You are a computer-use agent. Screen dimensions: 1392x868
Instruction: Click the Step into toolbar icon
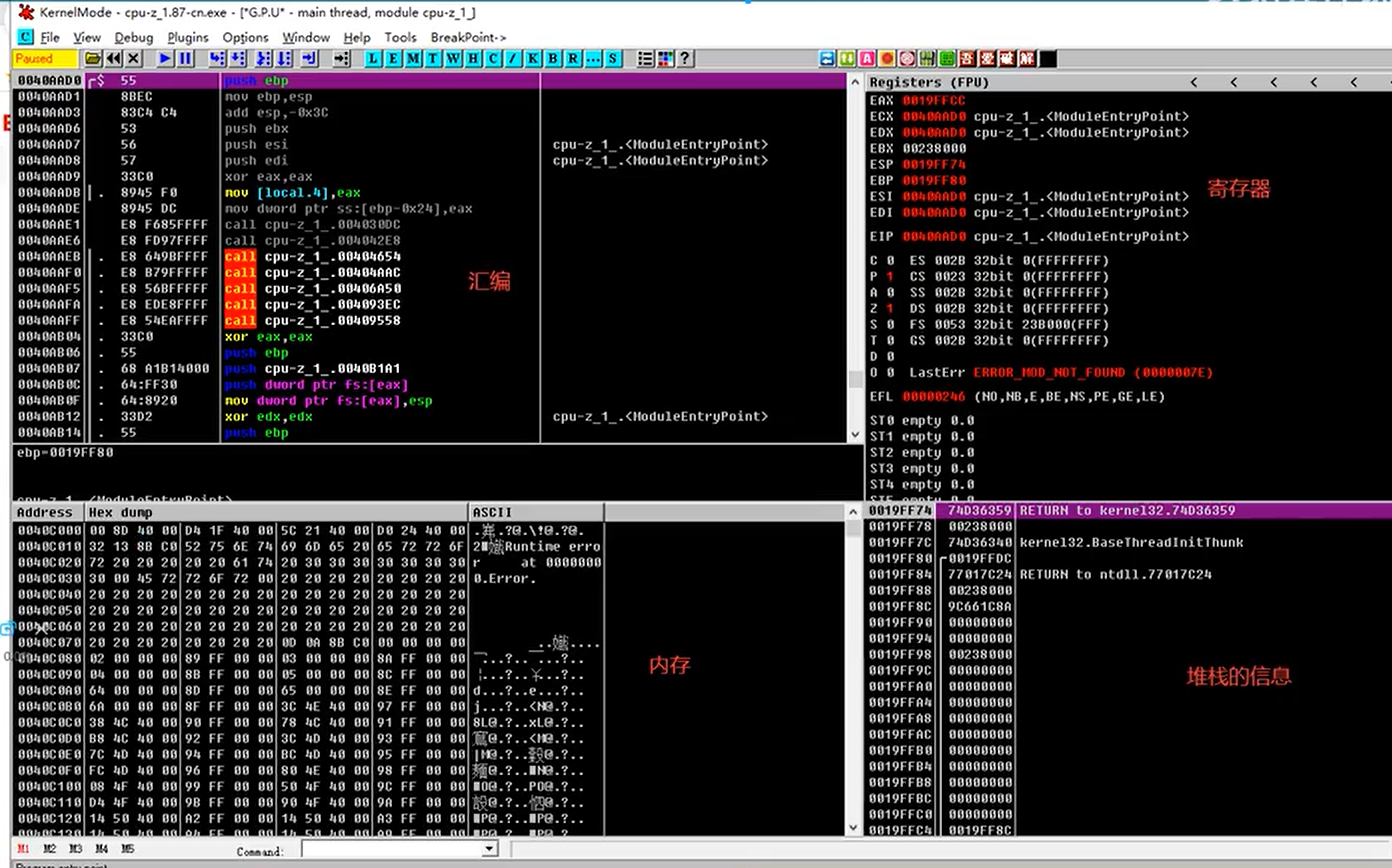(x=217, y=59)
